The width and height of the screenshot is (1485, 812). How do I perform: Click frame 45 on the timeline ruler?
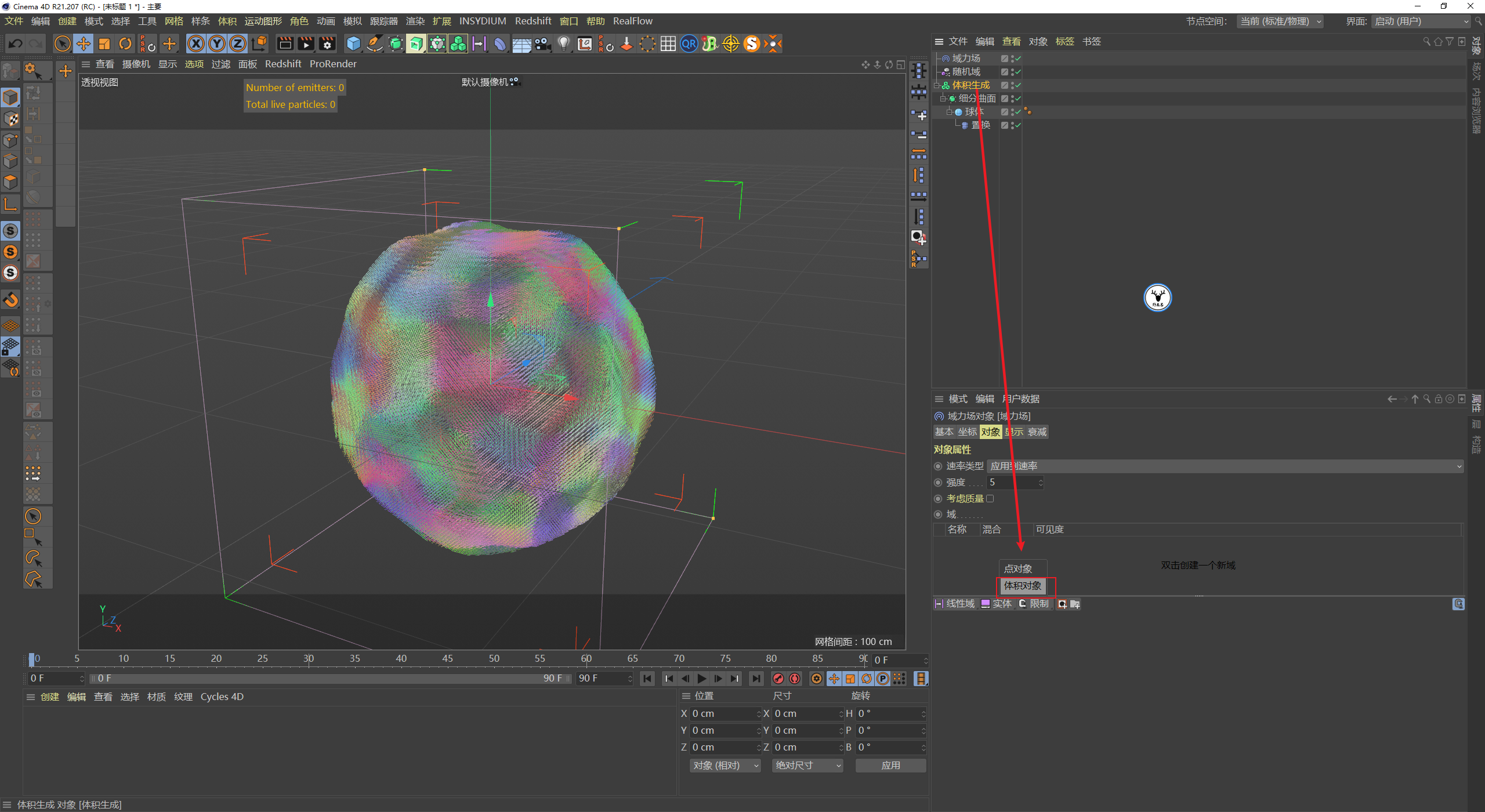(447, 659)
